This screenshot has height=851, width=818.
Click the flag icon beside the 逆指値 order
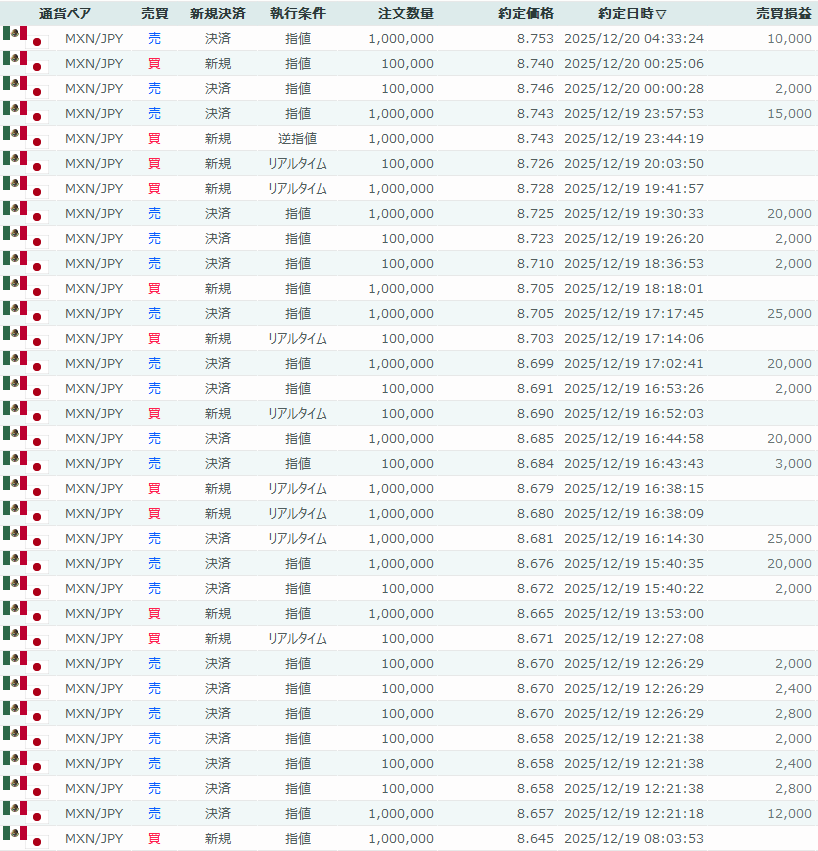(x=24, y=138)
